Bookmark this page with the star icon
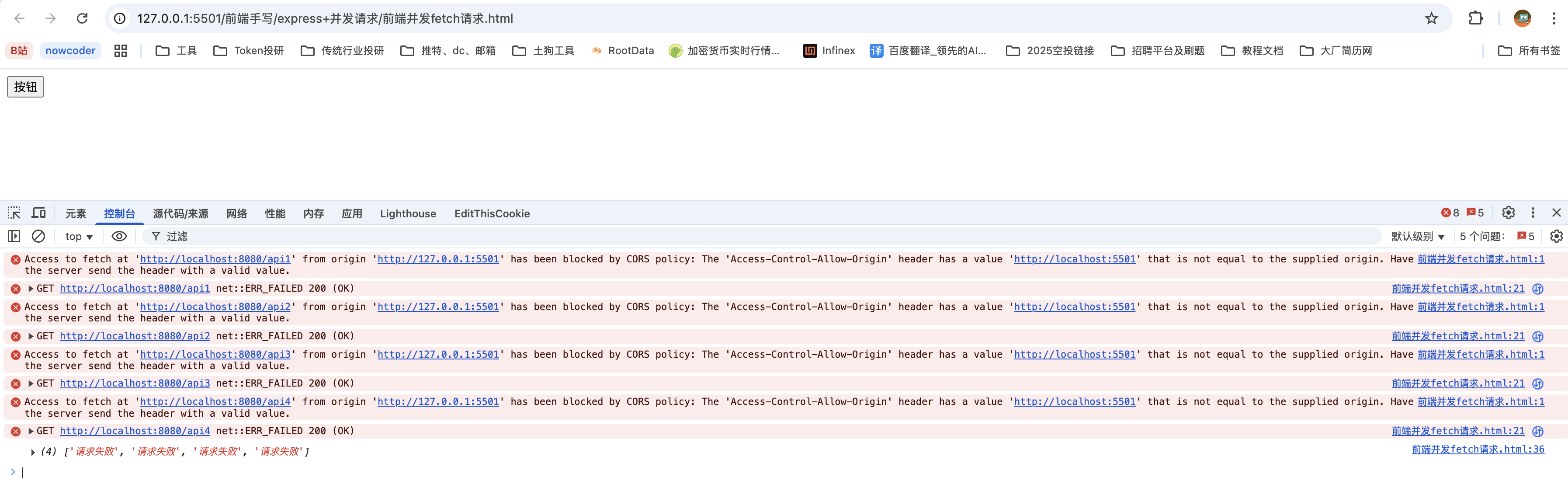The height and width of the screenshot is (481, 1568). tap(1431, 19)
